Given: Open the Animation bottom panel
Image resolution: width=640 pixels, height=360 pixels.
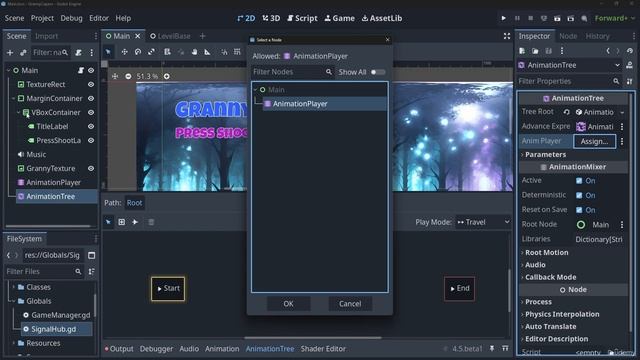Looking at the screenshot, I should click(x=222, y=349).
